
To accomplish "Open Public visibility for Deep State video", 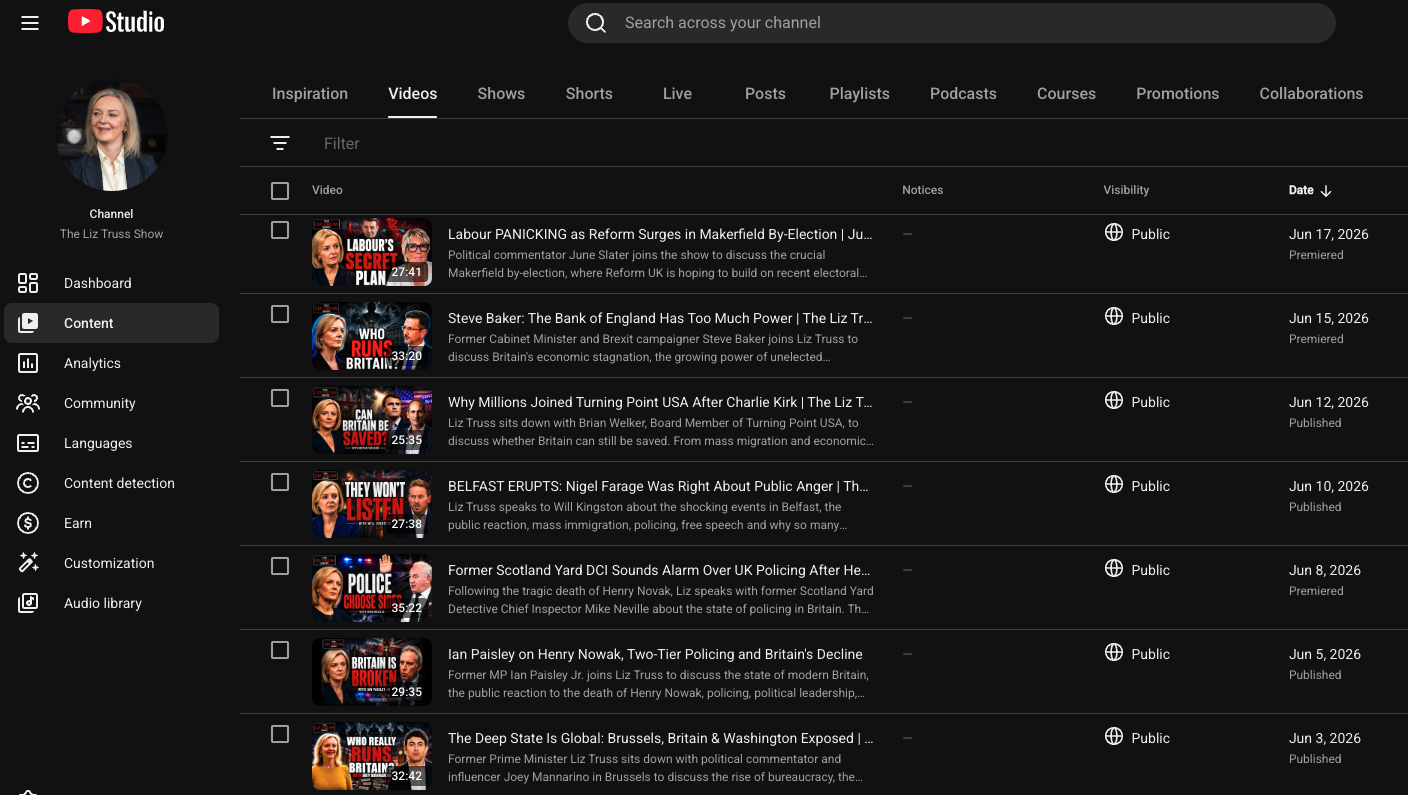I will (1150, 738).
